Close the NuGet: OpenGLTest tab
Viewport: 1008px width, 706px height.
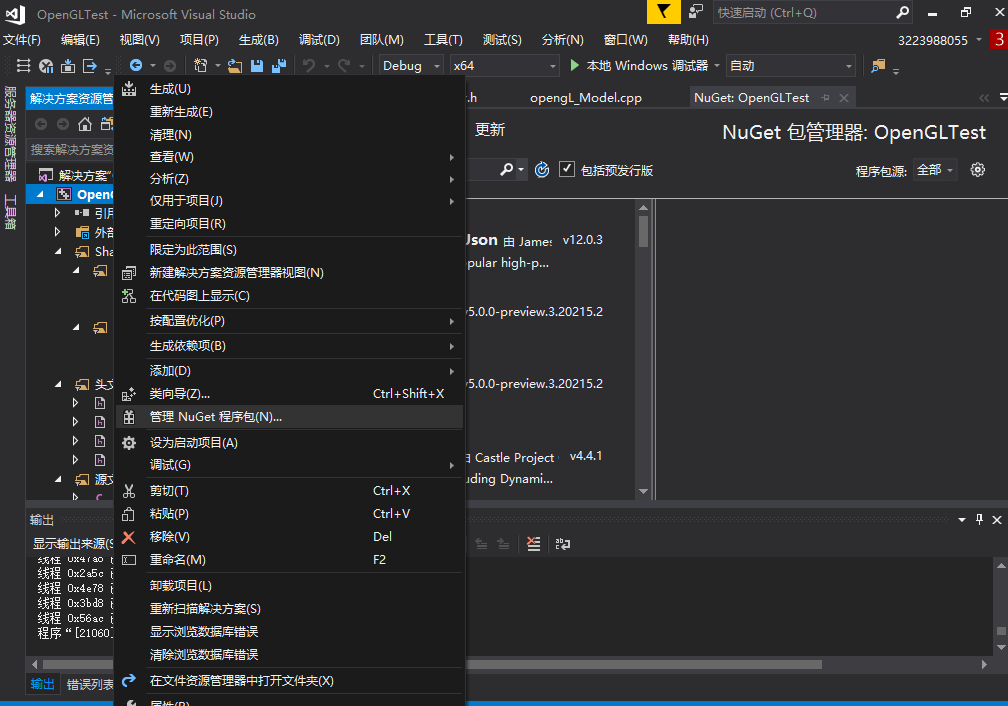(x=844, y=98)
